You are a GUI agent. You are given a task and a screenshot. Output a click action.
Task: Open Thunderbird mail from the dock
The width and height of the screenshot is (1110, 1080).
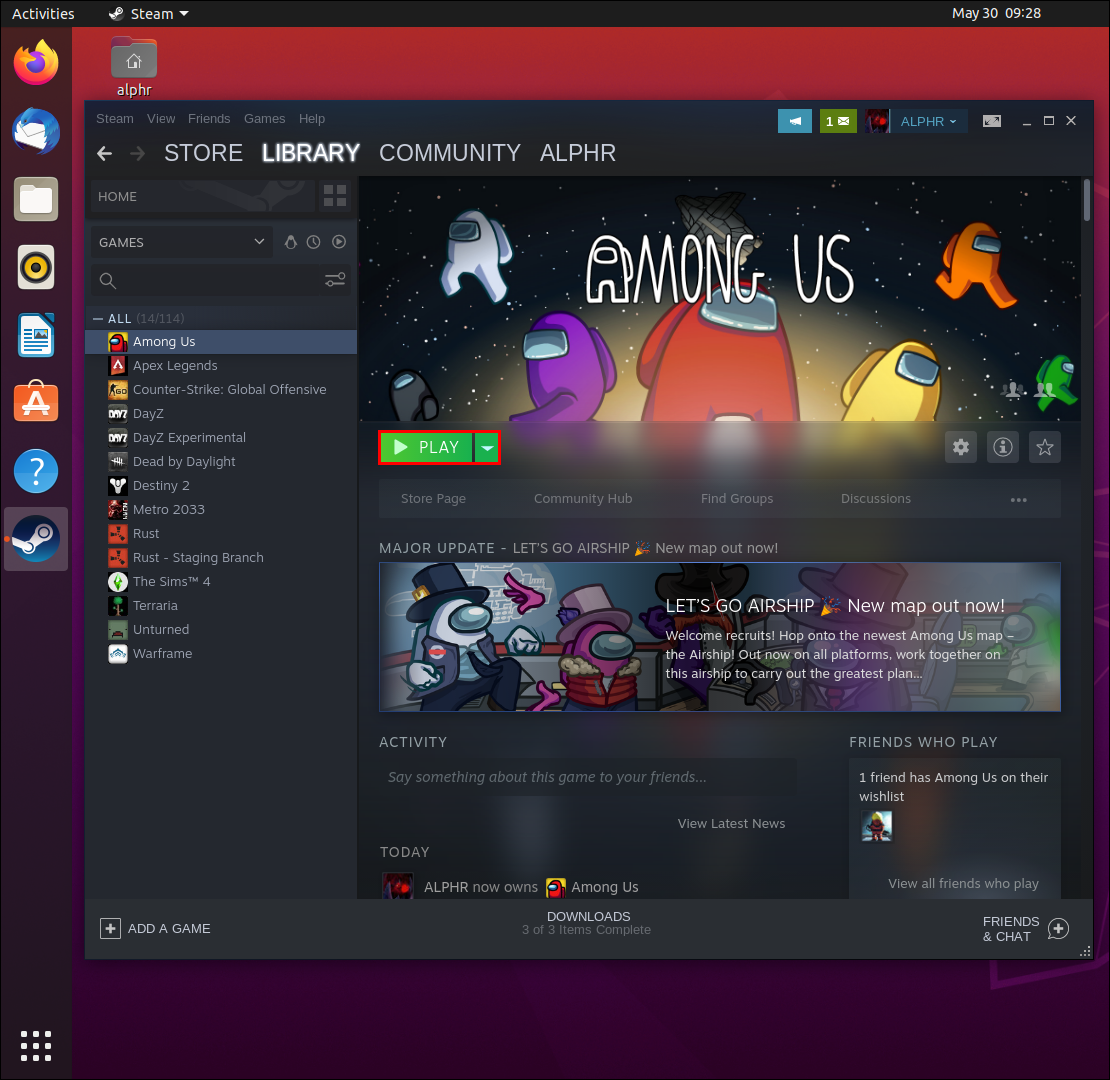point(36,131)
